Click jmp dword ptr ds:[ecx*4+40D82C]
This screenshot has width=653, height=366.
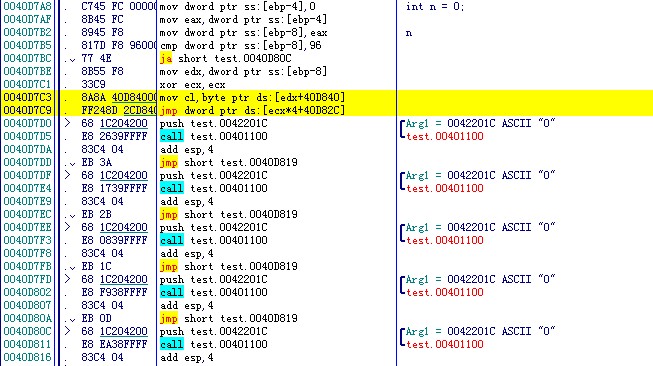pyautogui.click(x=252, y=110)
